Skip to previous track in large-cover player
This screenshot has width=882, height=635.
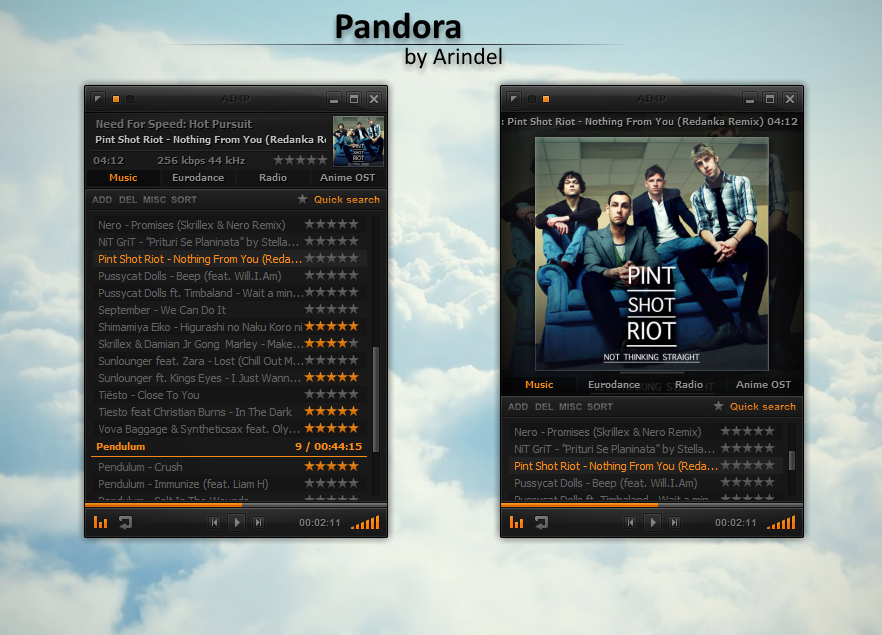(x=631, y=523)
